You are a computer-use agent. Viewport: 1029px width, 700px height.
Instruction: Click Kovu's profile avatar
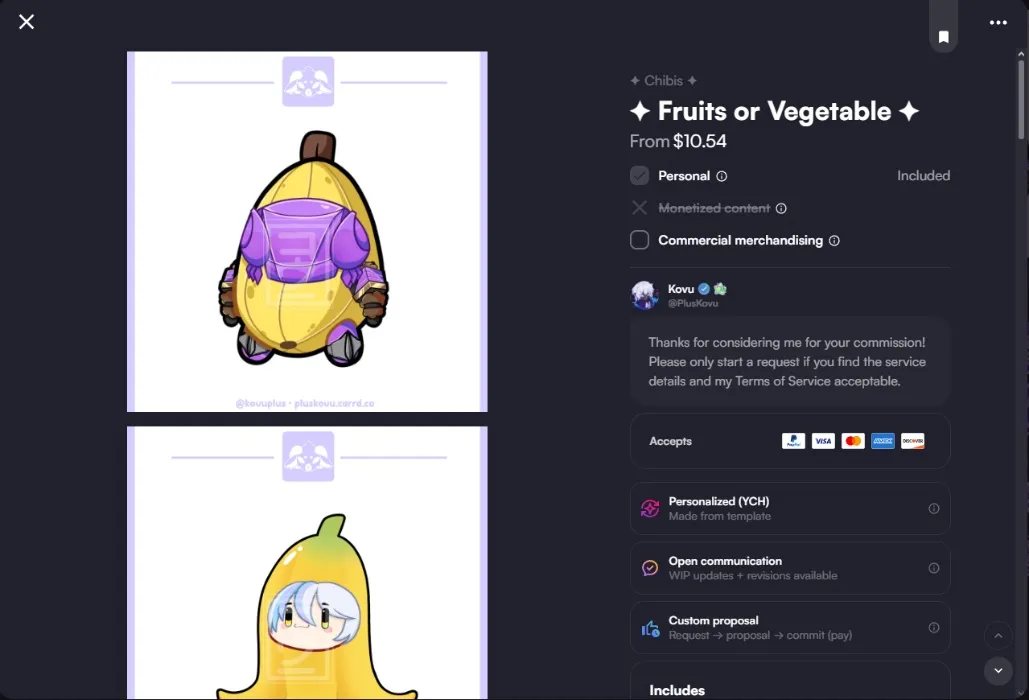coord(644,295)
